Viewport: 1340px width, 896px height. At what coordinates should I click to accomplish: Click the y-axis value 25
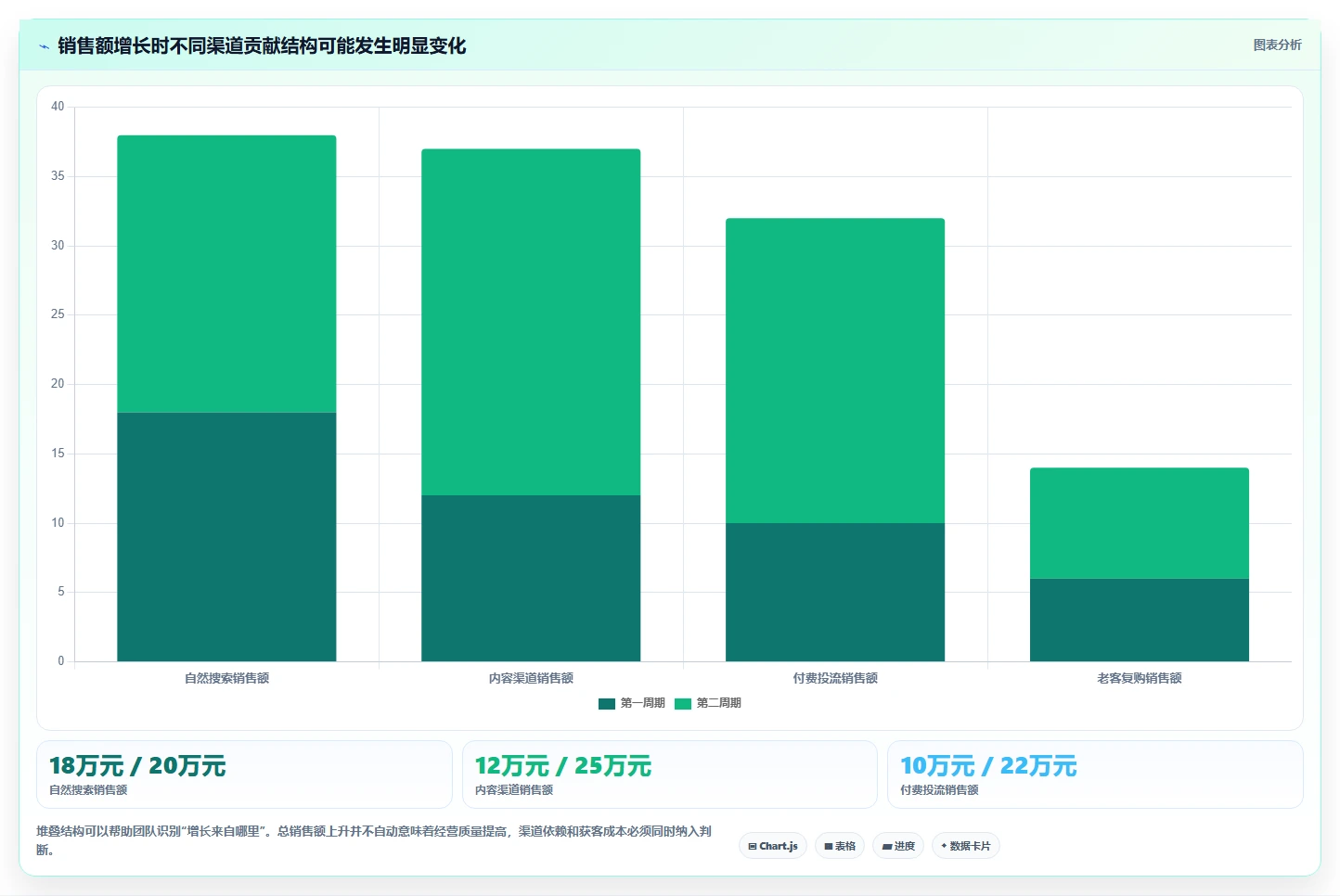coord(58,314)
